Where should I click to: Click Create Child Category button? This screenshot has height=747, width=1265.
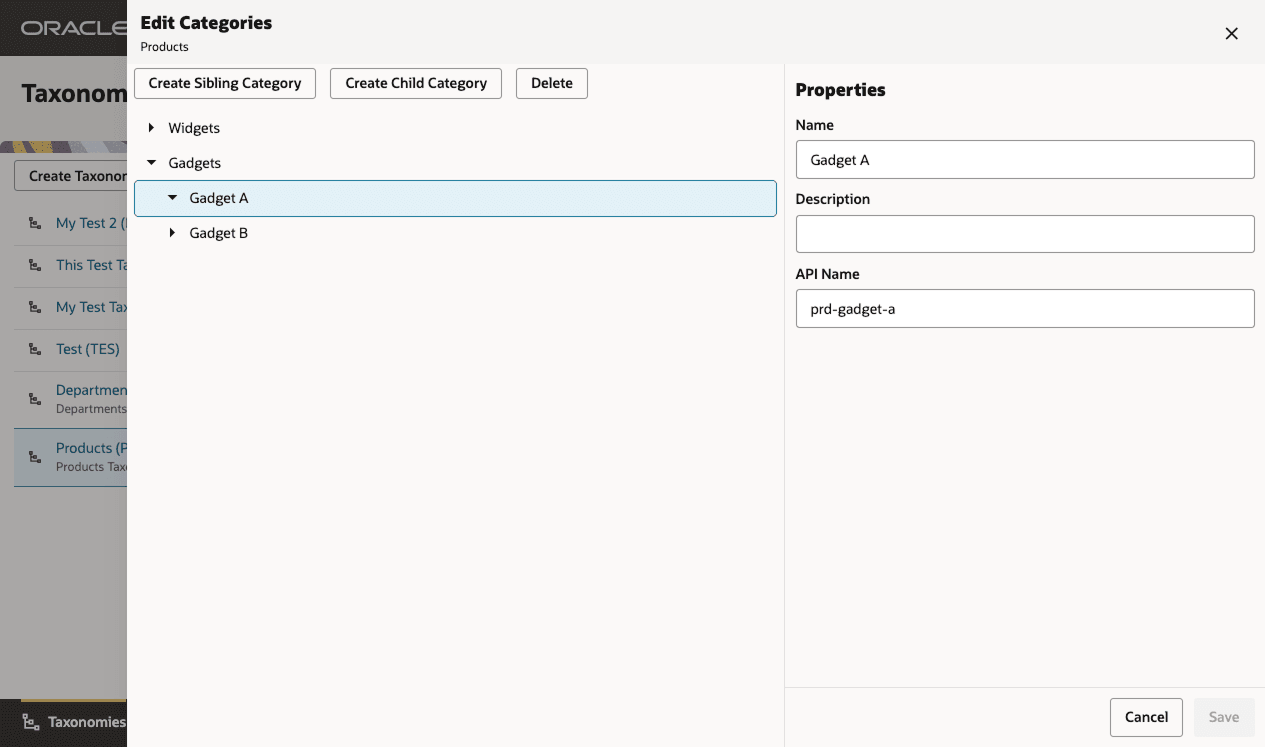pos(416,83)
